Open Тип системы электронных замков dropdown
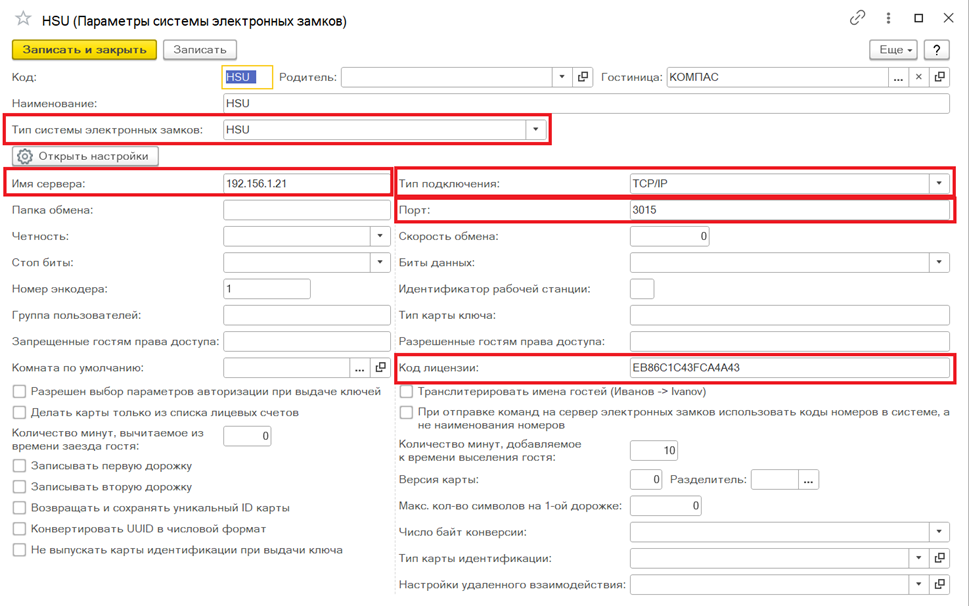This screenshot has height=606, width=969. (x=536, y=130)
